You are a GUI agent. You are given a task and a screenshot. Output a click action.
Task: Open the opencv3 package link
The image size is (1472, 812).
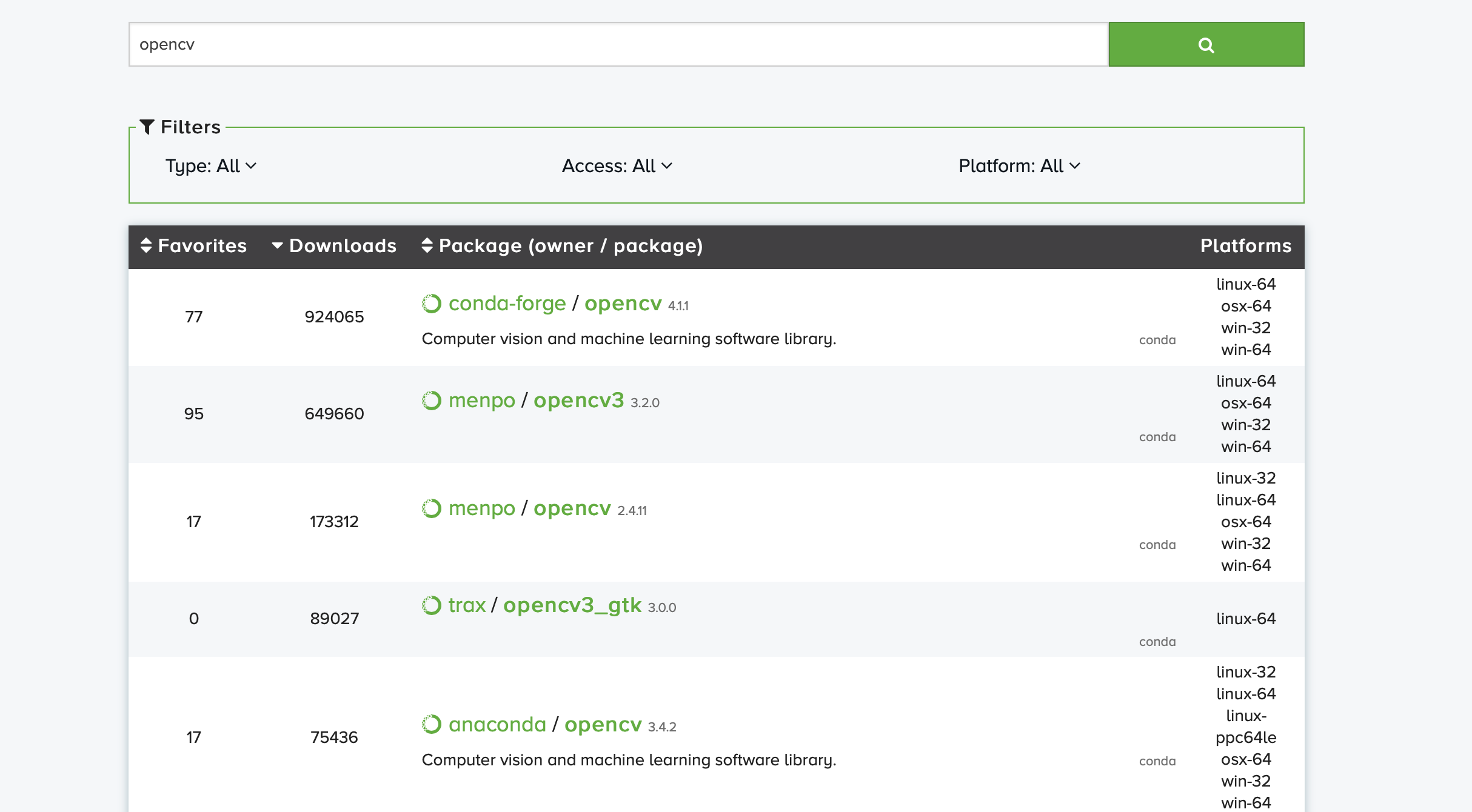pyautogui.click(x=578, y=400)
